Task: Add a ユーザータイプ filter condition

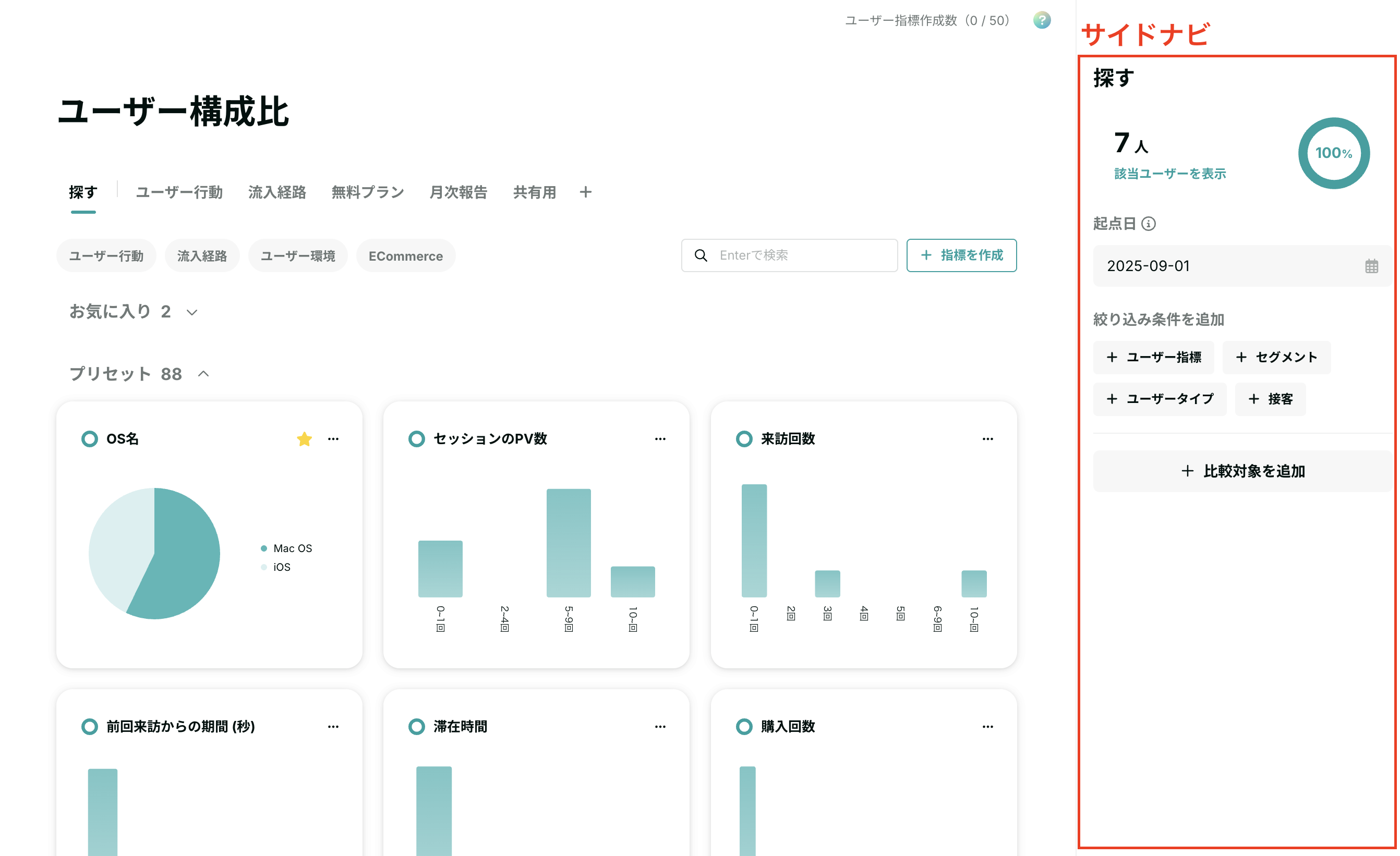Action: point(1160,399)
